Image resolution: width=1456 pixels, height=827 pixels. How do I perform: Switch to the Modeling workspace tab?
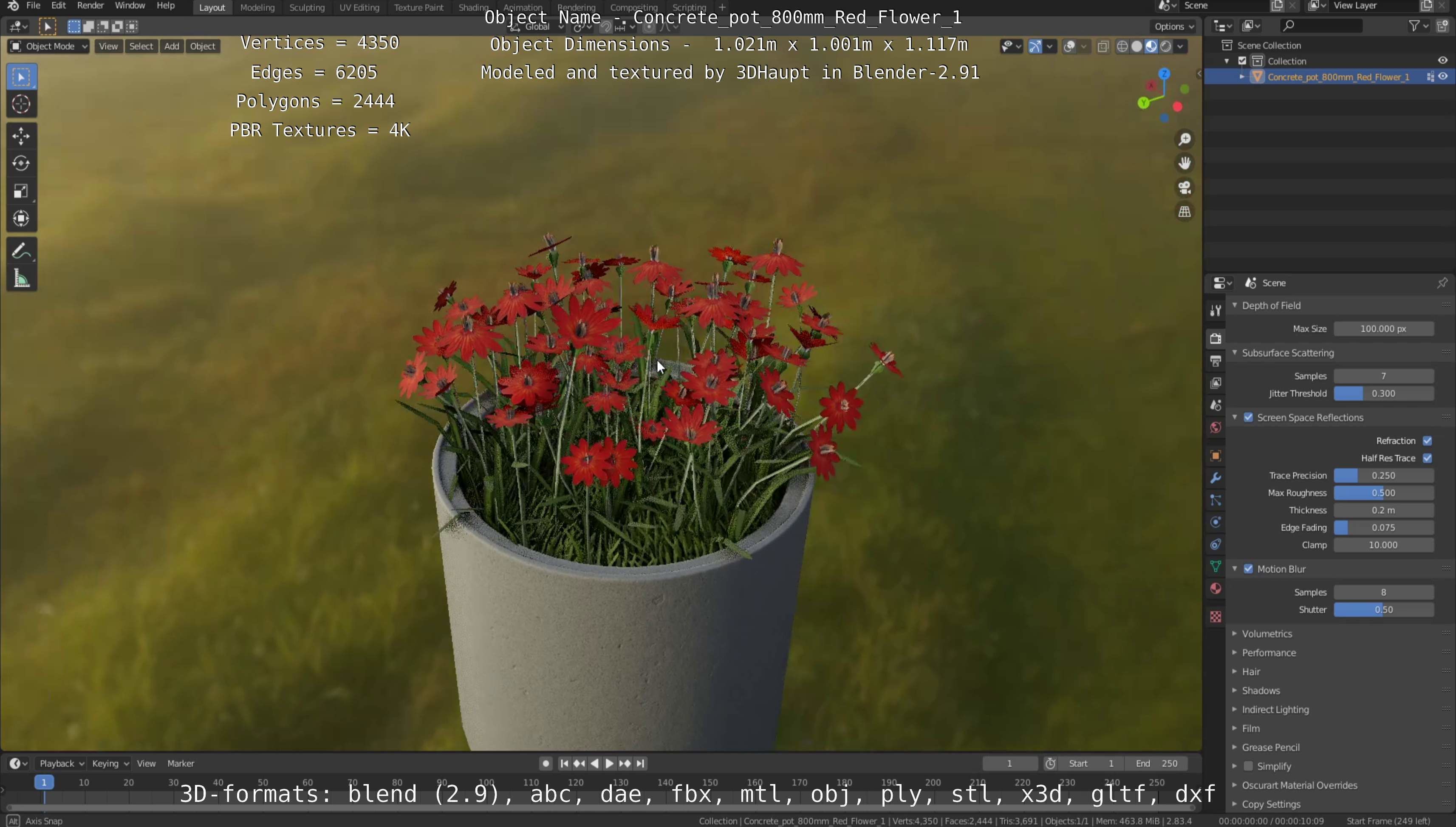pyautogui.click(x=257, y=7)
